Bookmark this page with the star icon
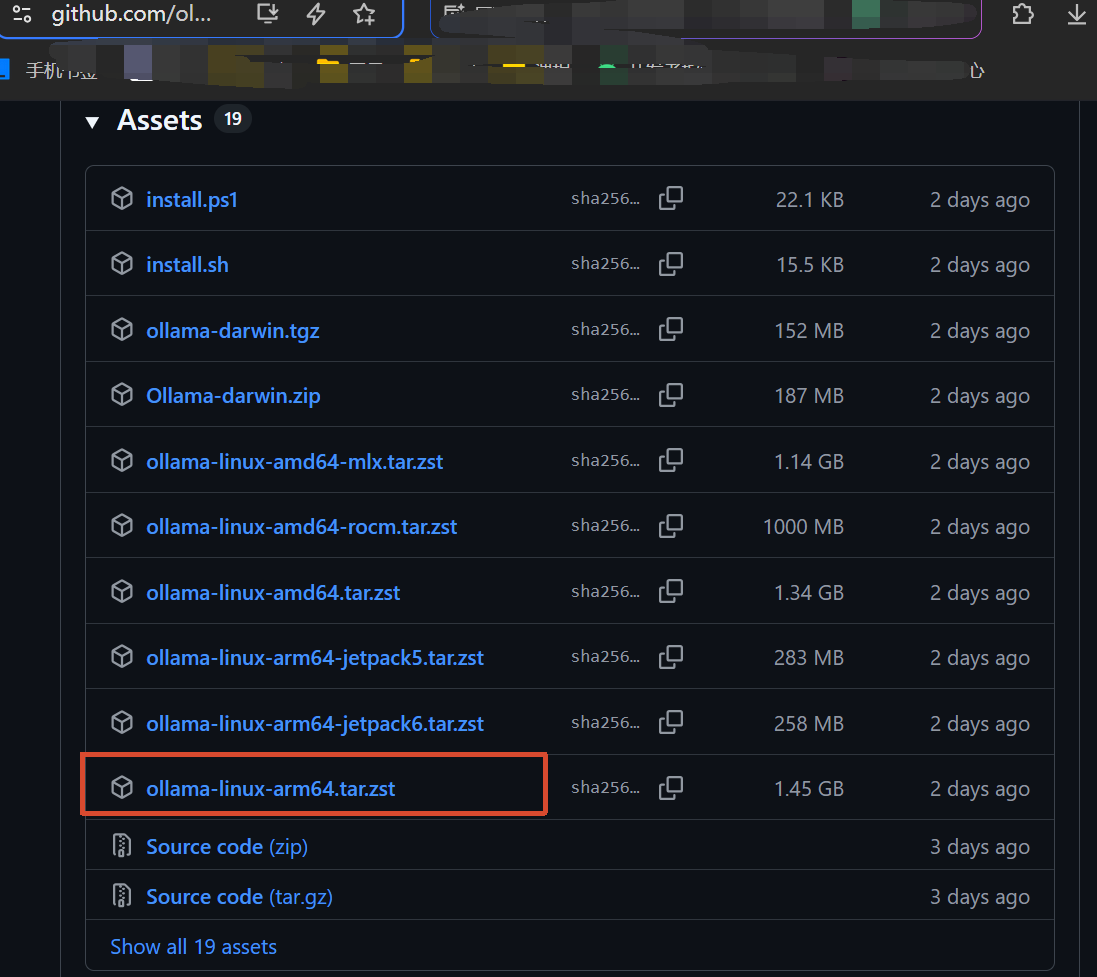This screenshot has width=1097, height=977. click(364, 14)
